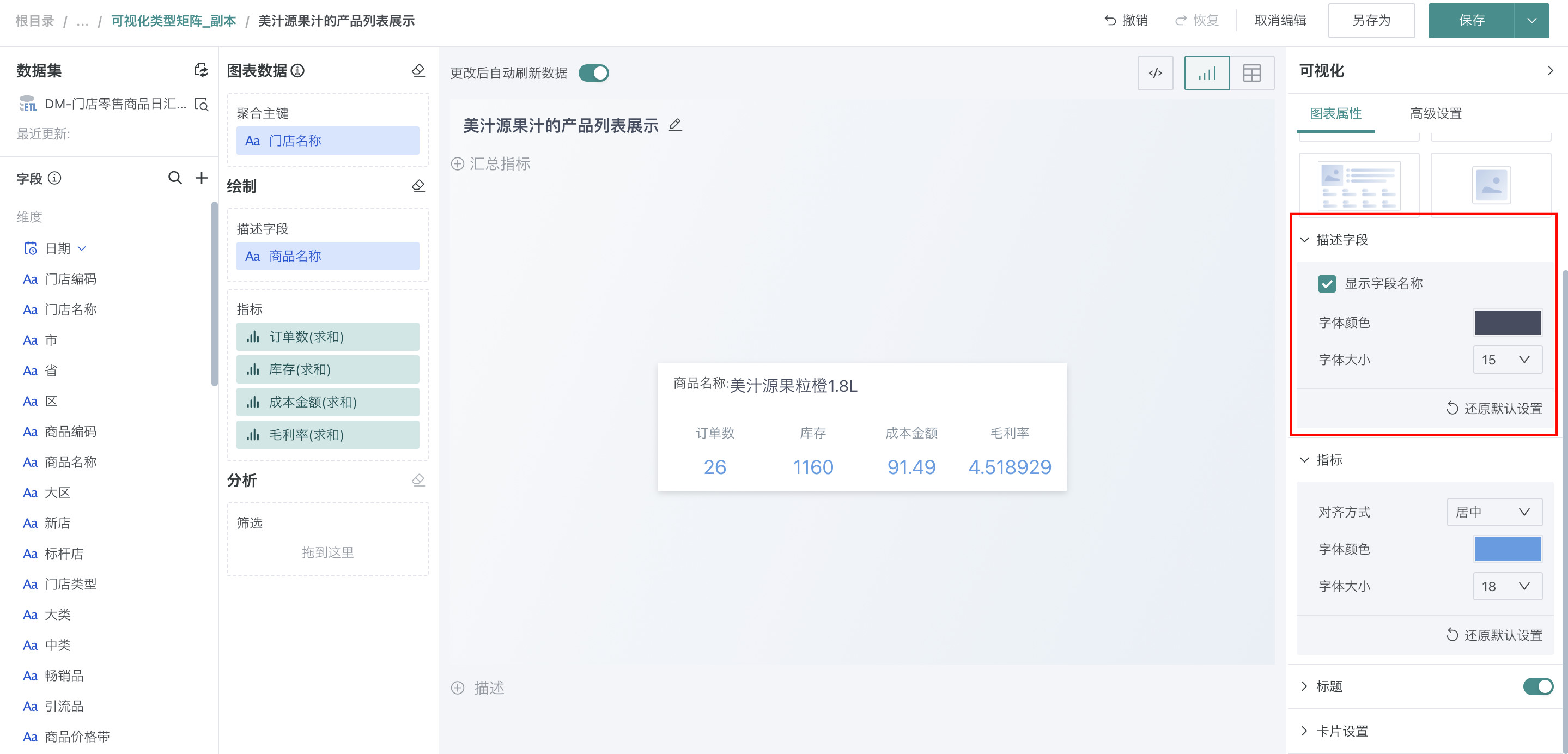Viewport: 1568px width, 754px height.
Task: Select the 图表属性 tab
Action: click(x=1335, y=113)
